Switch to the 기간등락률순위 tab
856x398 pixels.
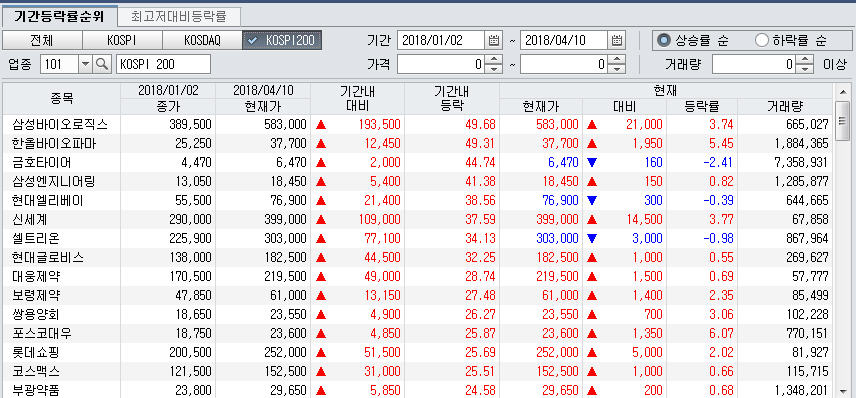pos(60,16)
